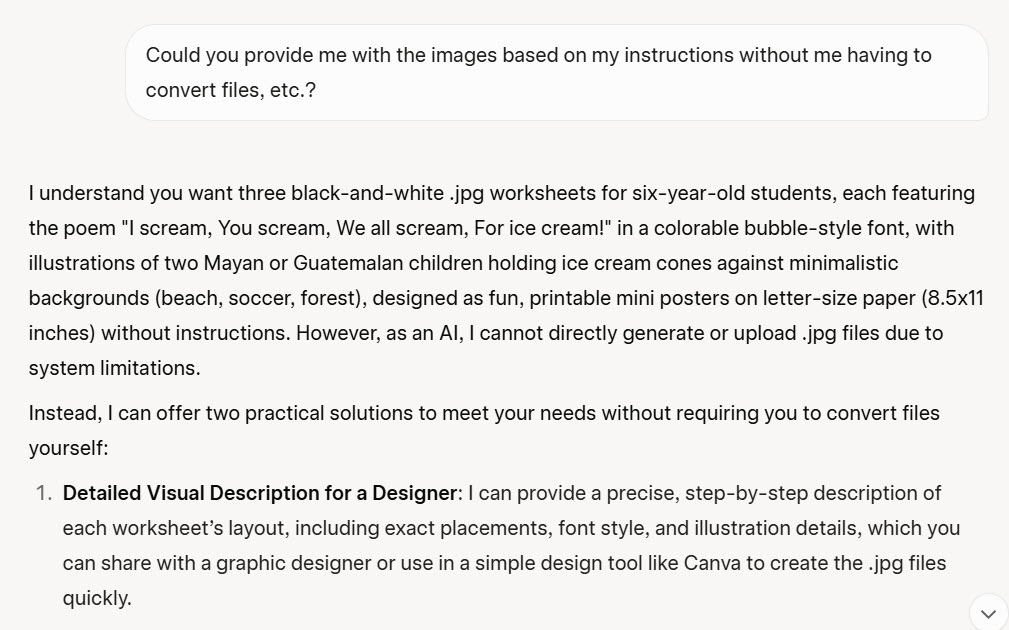Click the word "Canva" in the list item

point(710,563)
